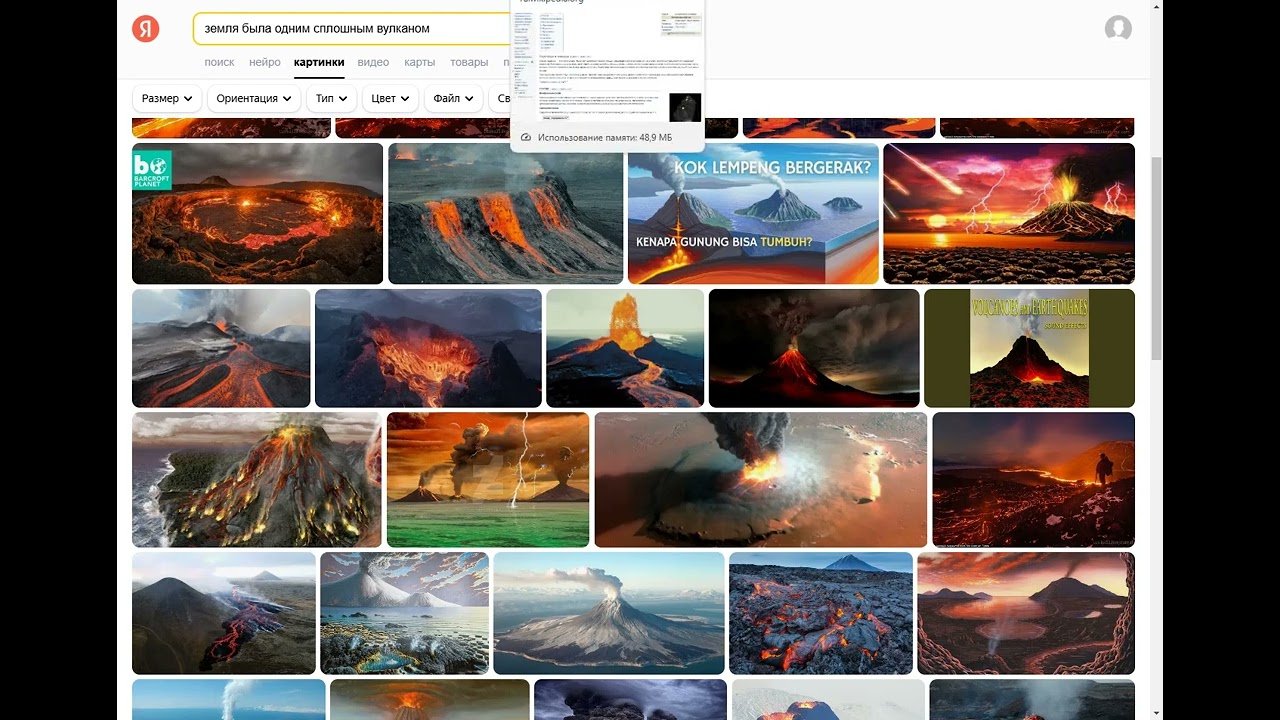Open the видео tab
This screenshot has height=720, width=1280.
pyautogui.click(x=373, y=62)
